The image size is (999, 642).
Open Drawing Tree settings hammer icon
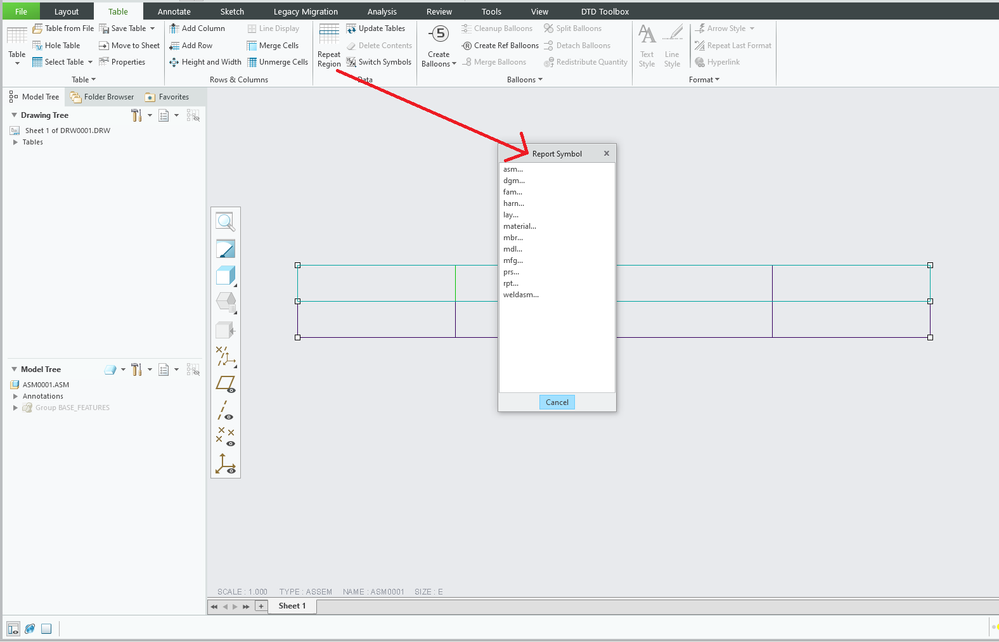pos(136,115)
